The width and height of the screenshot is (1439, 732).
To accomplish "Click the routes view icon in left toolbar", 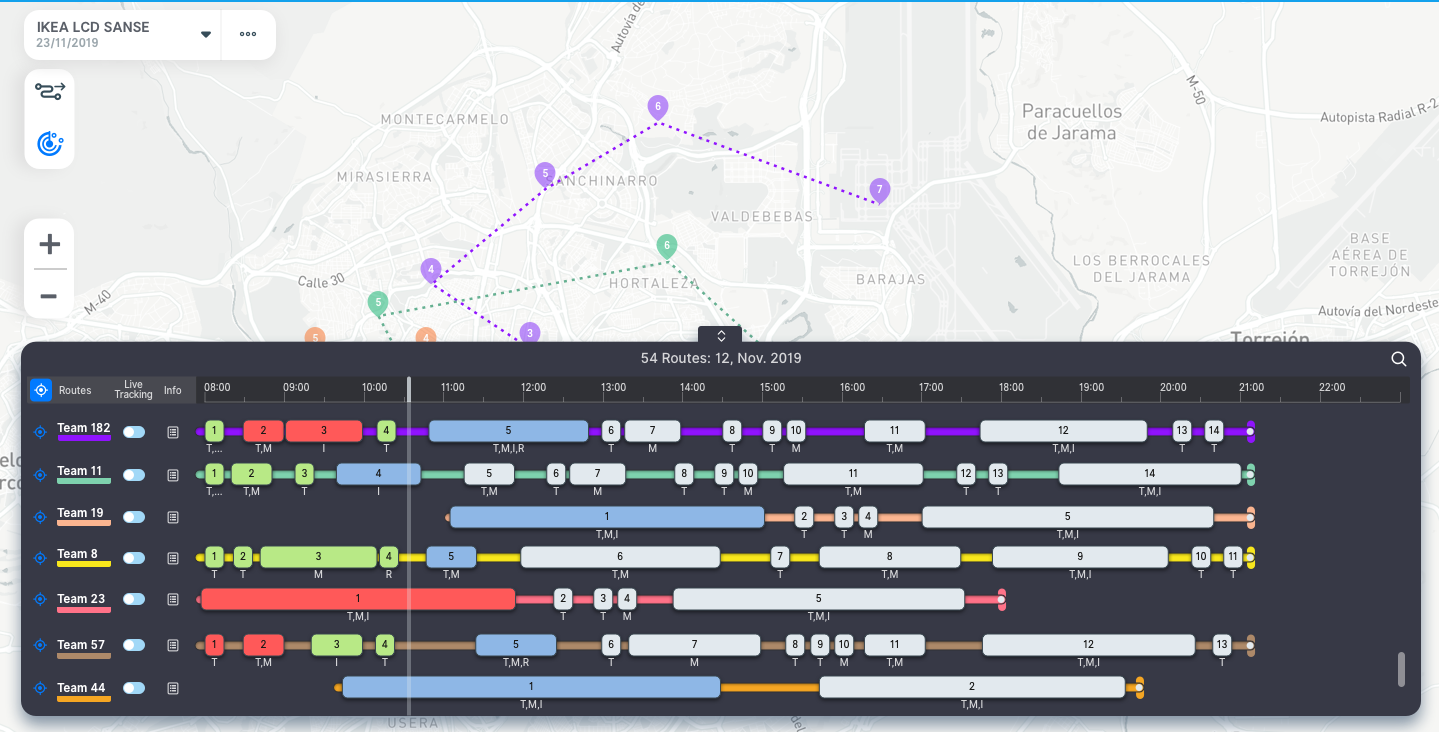I will (x=49, y=92).
